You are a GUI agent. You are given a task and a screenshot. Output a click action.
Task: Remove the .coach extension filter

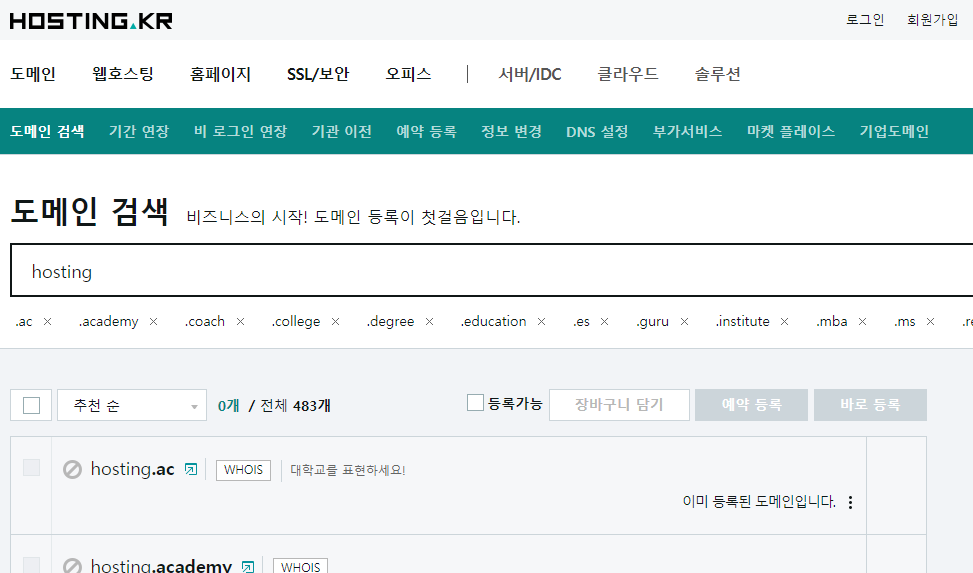pyautogui.click(x=240, y=322)
